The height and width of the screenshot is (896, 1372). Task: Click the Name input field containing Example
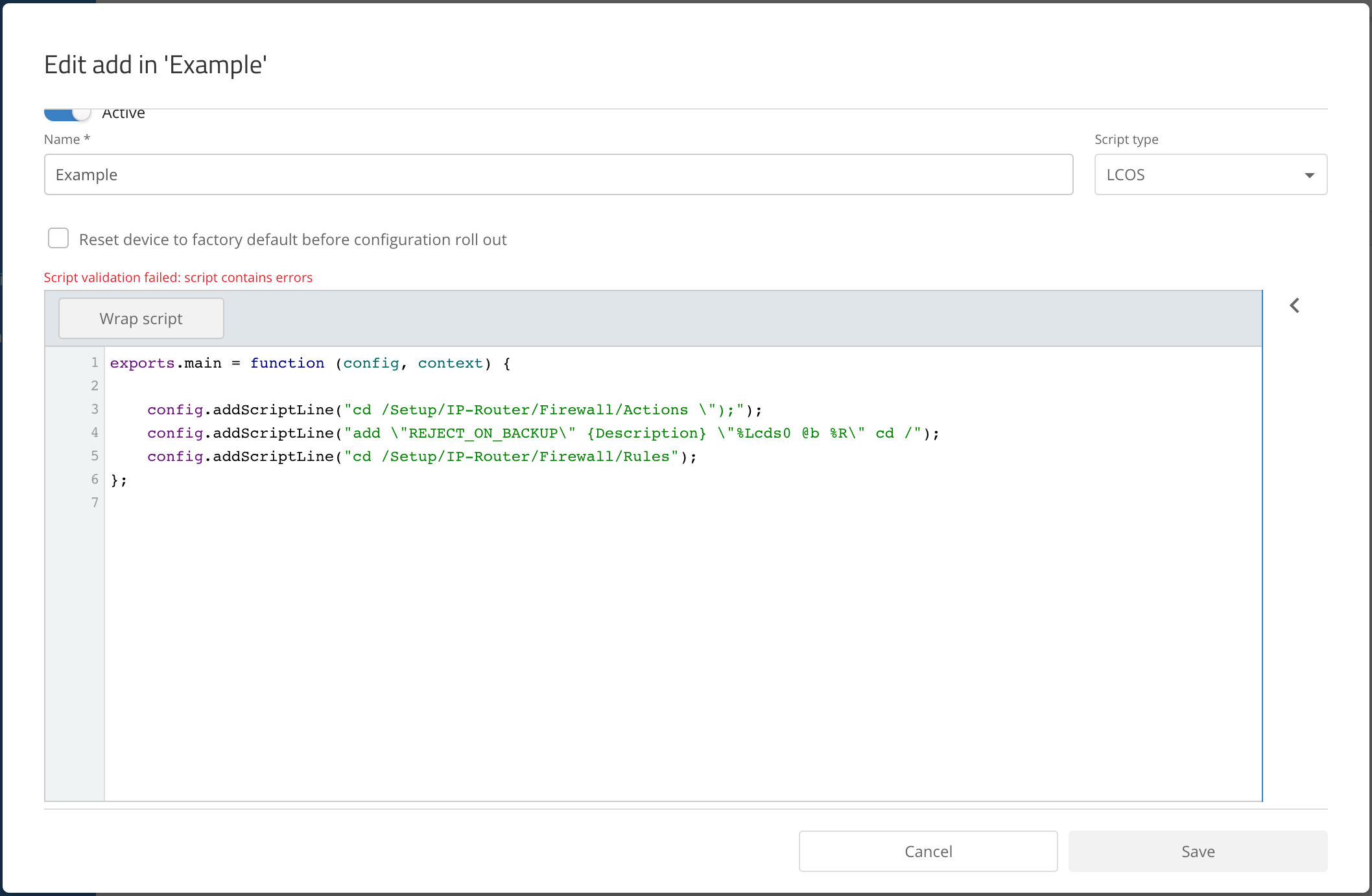point(558,174)
